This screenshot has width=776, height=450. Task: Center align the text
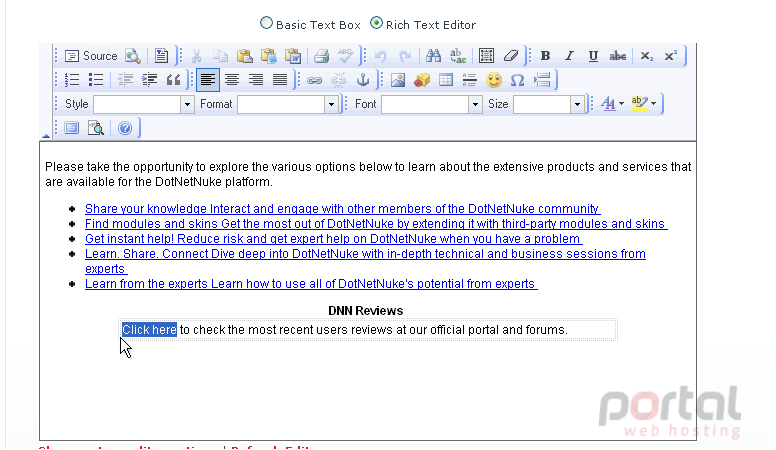pyautogui.click(x=232, y=80)
